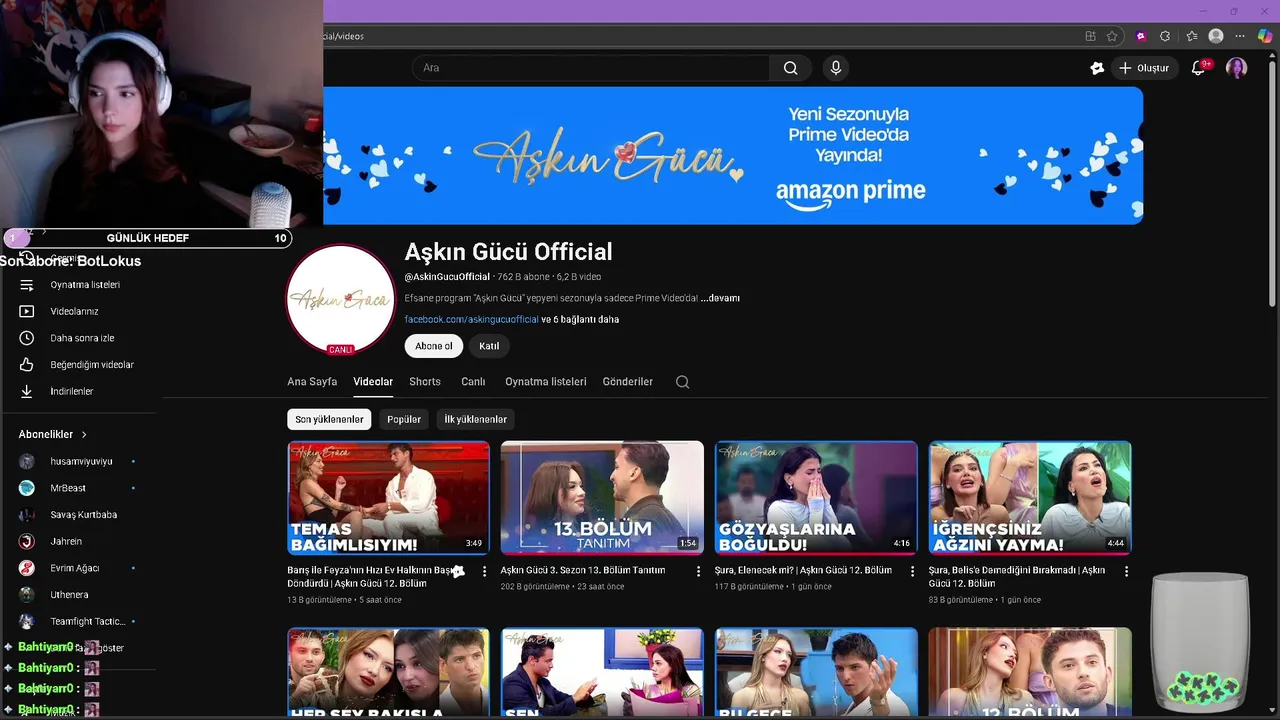Search within channel using magnifier icon

coord(682,382)
